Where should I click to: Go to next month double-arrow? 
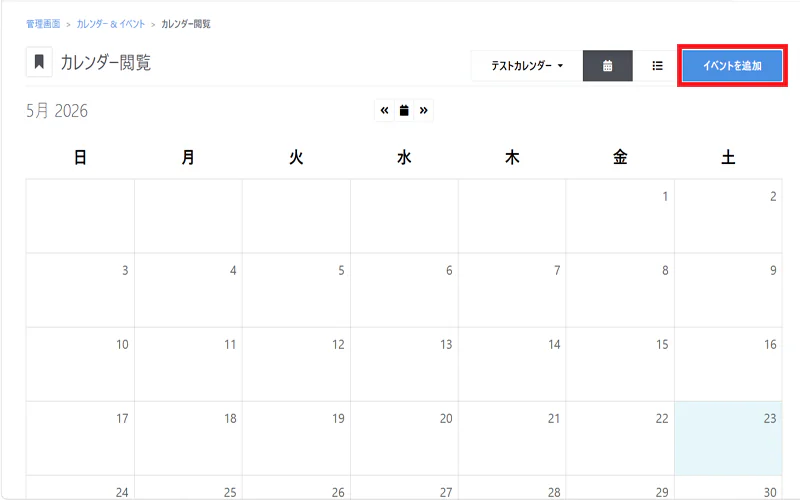[x=423, y=110]
